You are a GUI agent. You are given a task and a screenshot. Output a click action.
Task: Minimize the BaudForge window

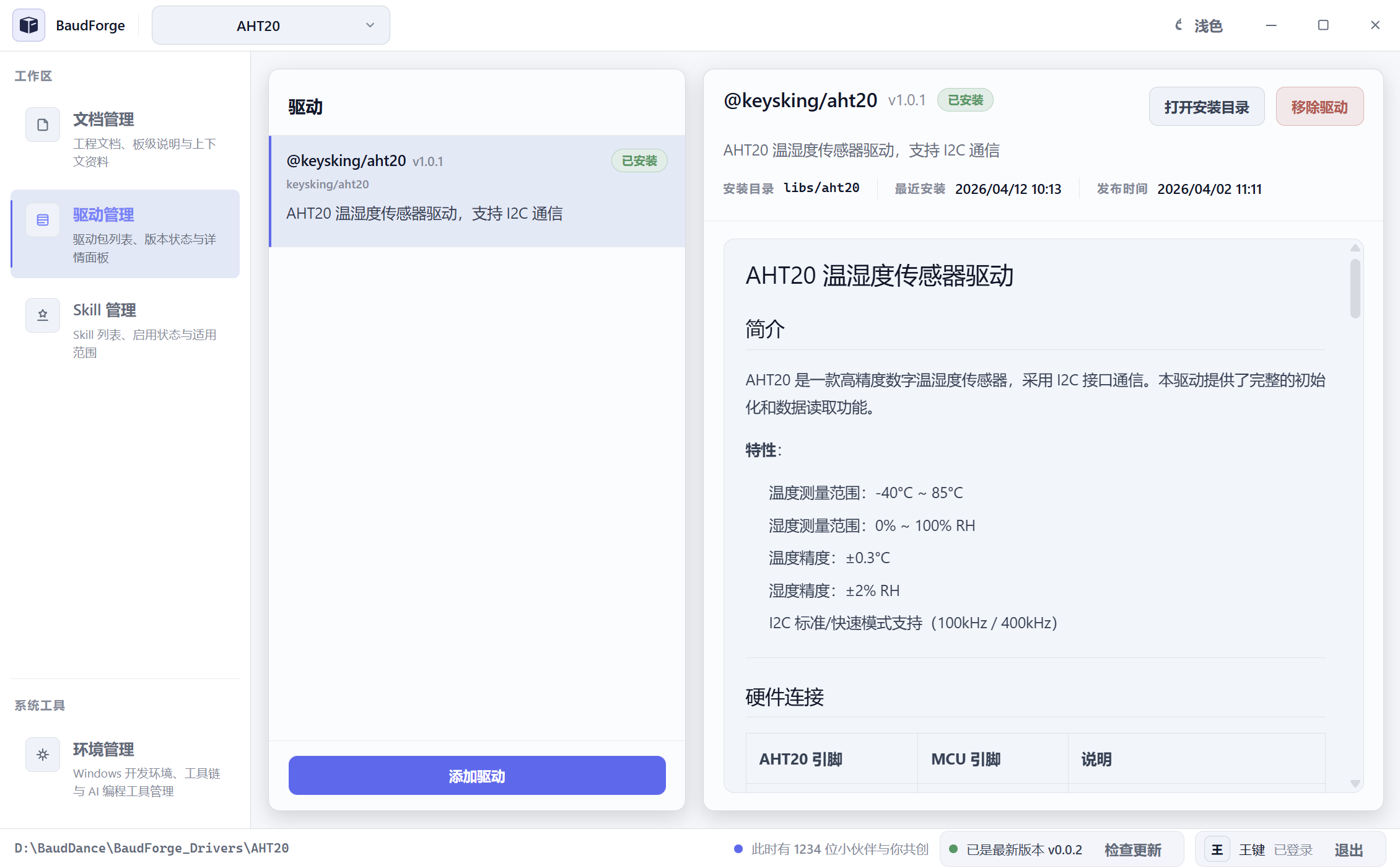[1271, 25]
